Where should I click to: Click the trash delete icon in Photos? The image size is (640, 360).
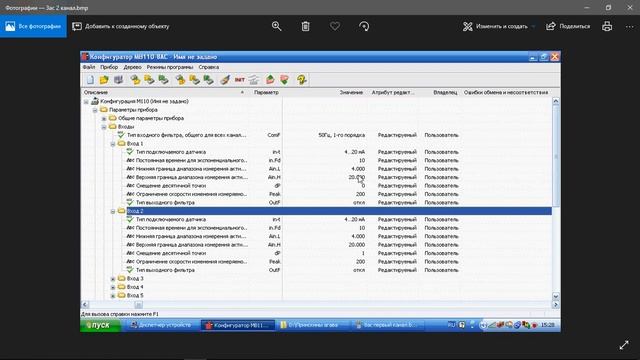point(305,26)
